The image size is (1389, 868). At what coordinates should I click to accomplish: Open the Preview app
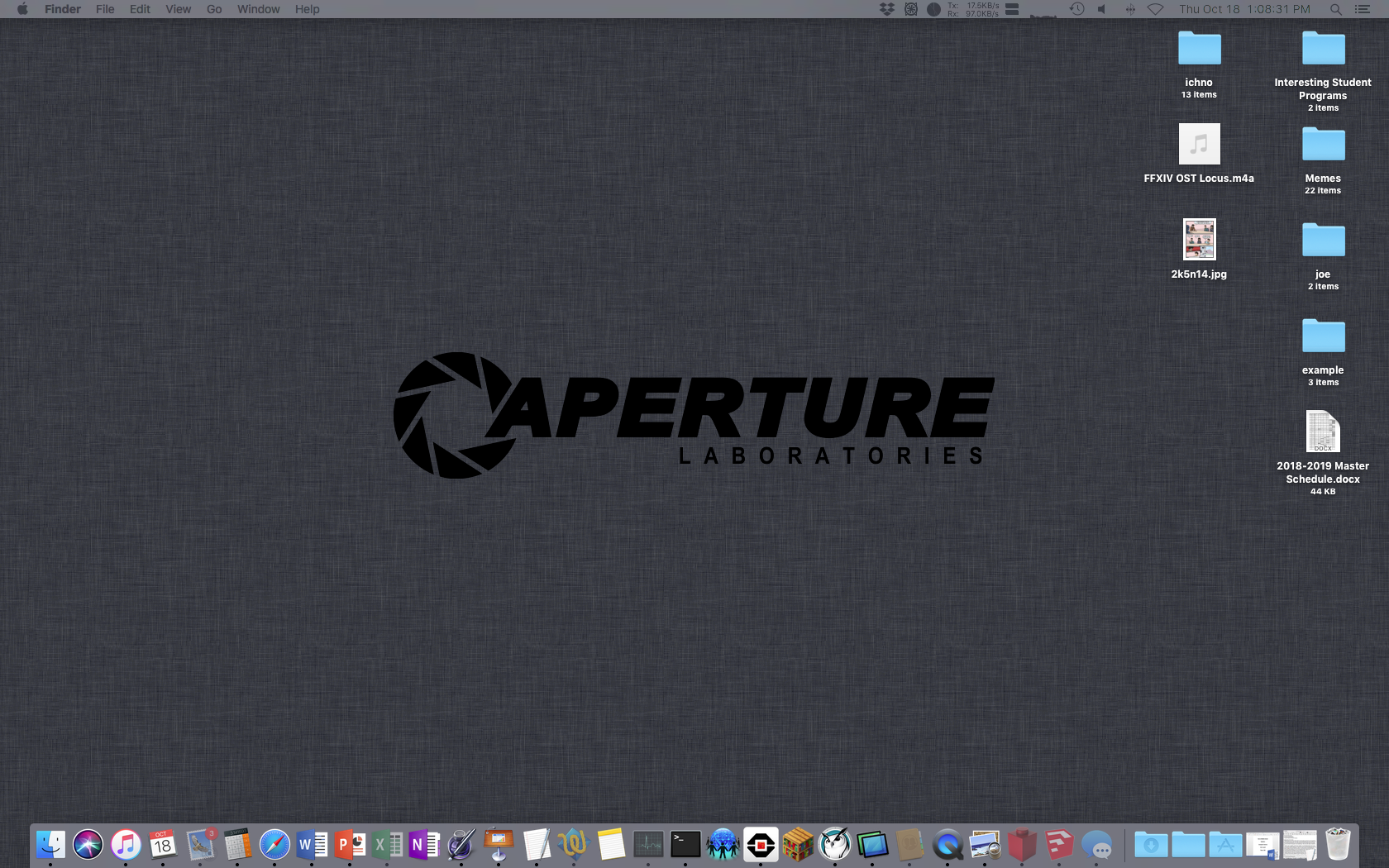click(x=985, y=845)
